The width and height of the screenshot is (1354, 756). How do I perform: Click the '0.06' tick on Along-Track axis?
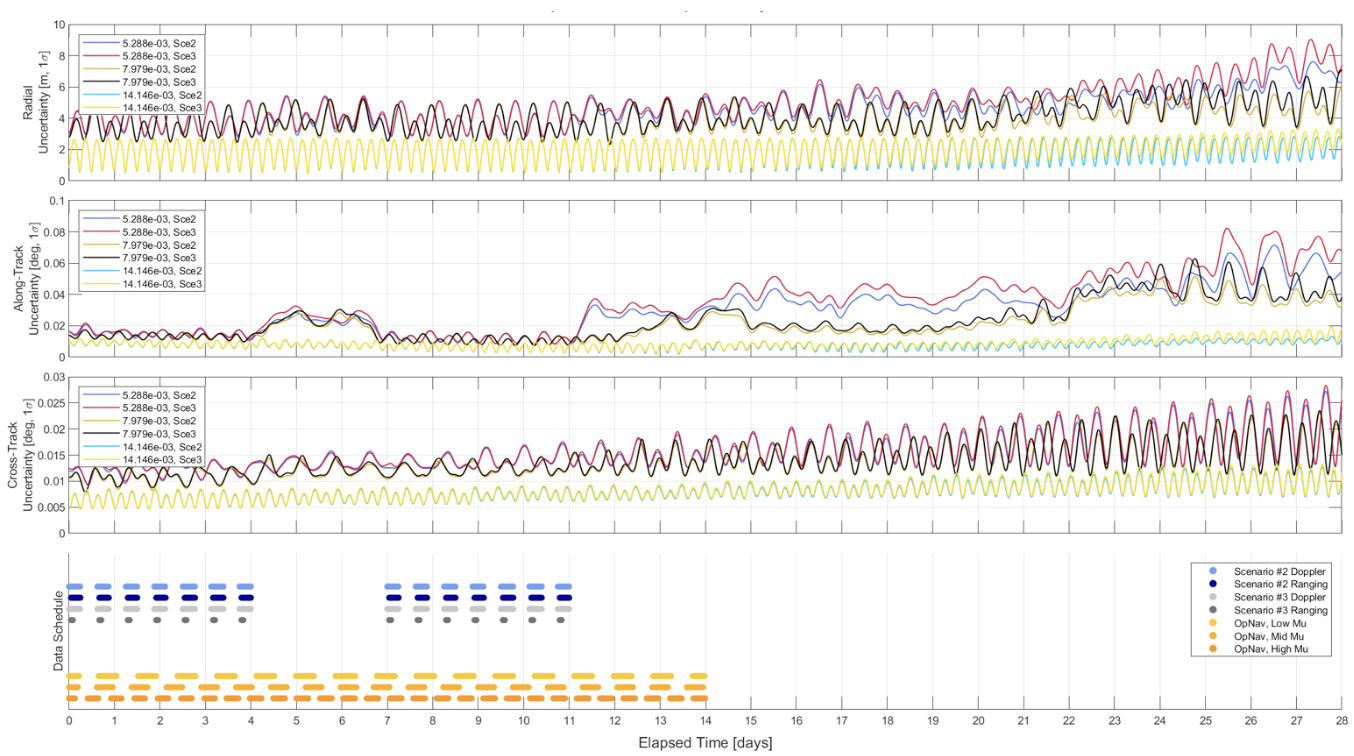pos(53,264)
